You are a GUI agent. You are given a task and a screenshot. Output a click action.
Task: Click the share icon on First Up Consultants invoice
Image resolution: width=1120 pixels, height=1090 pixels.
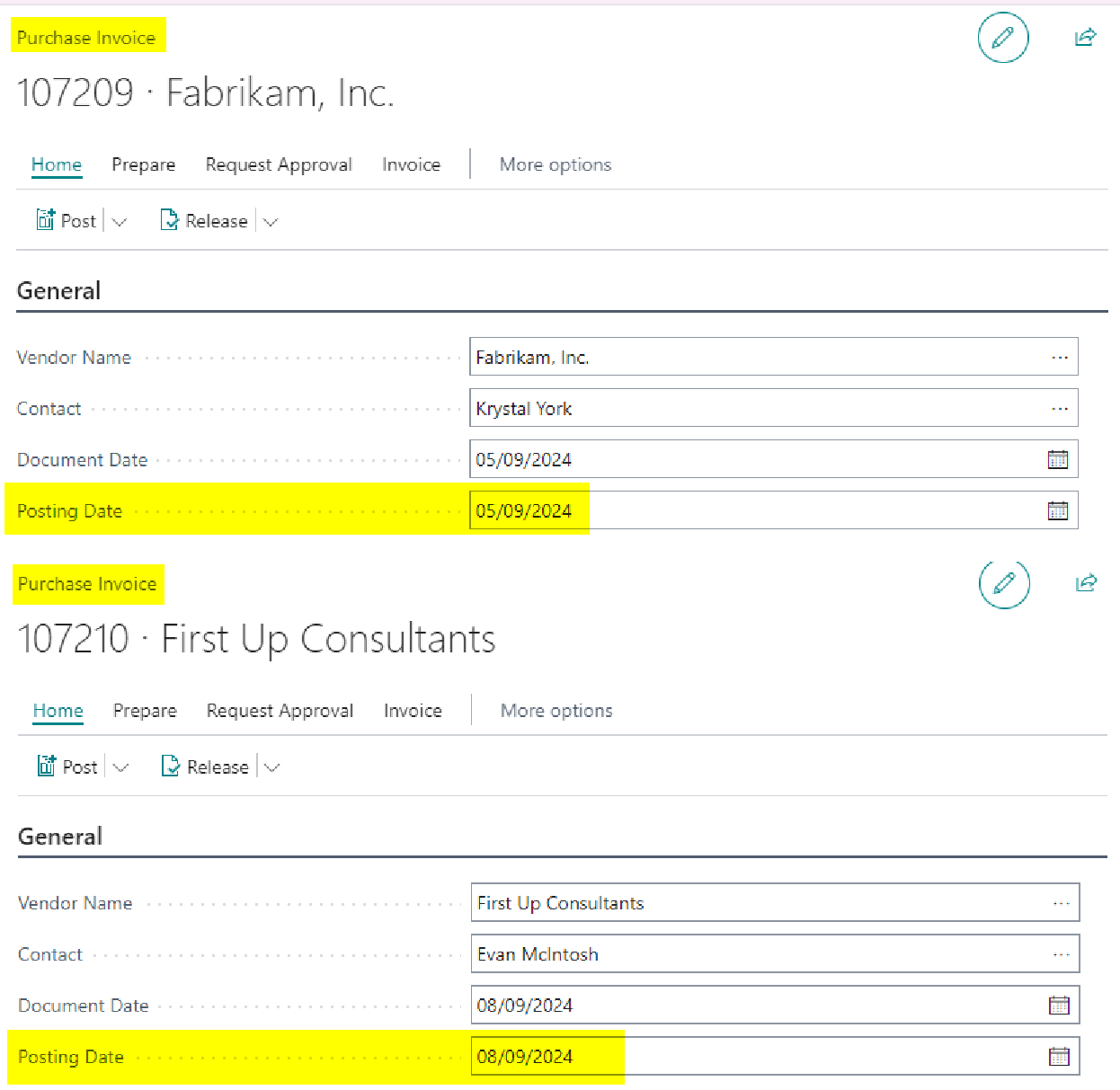(x=1086, y=583)
